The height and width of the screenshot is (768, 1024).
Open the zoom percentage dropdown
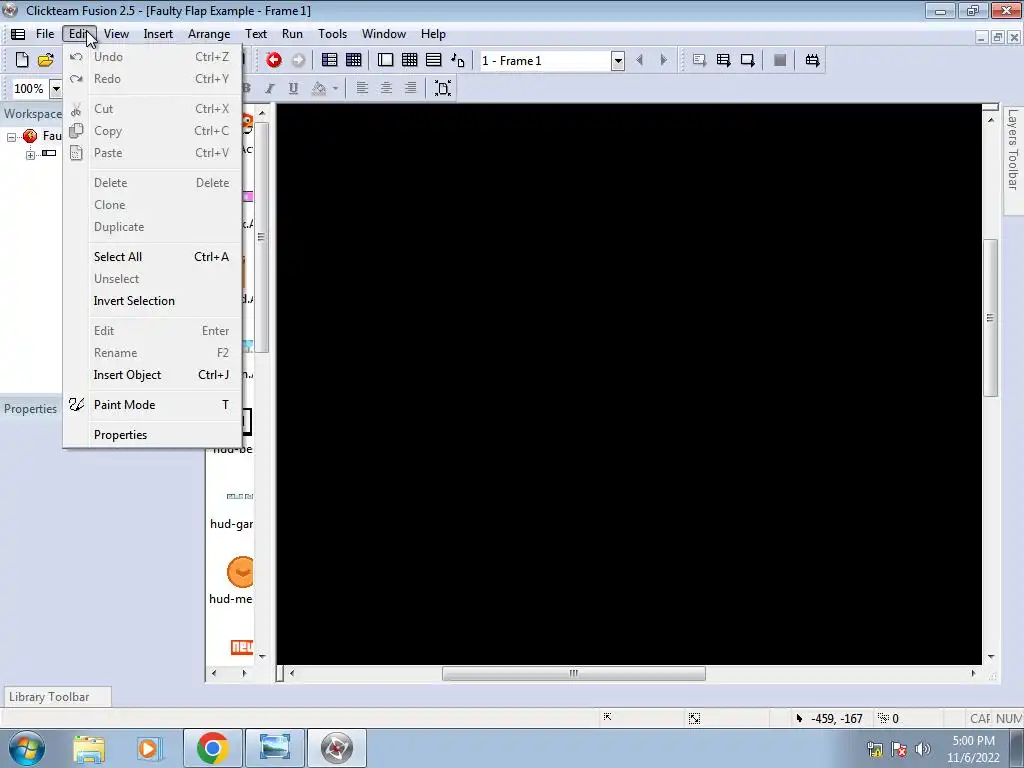(x=56, y=88)
